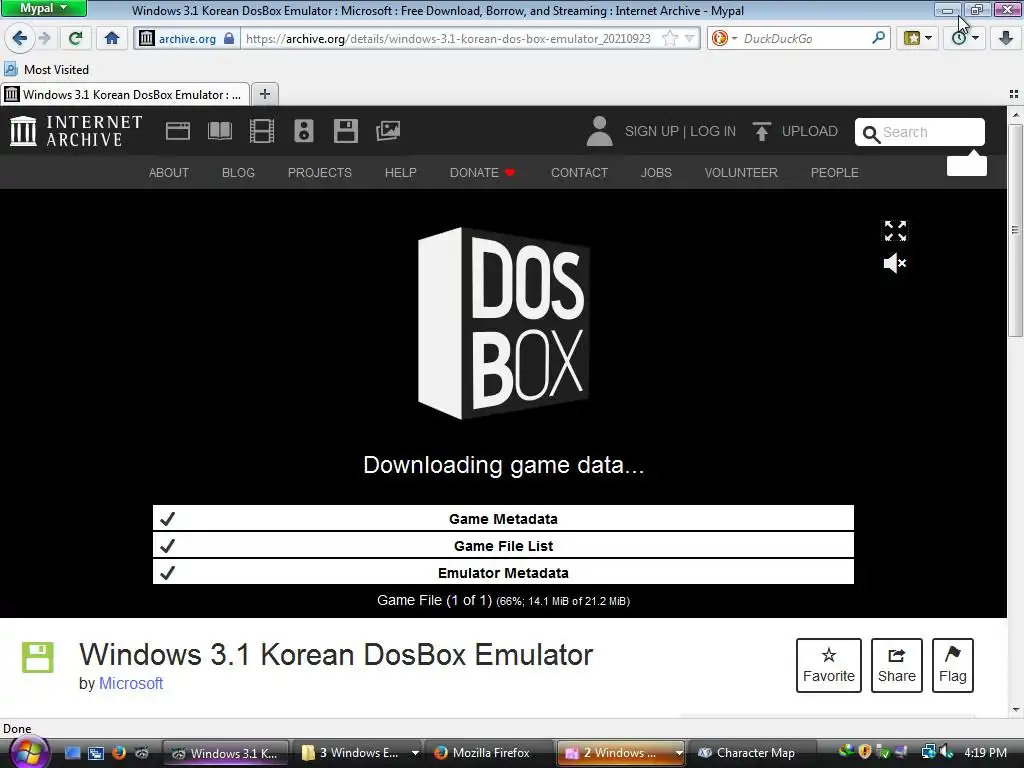Image resolution: width=1024 pixels, height=768 pixels.
Task: Open the URL bar history dropdown arrow
Action: coord(689,39)
